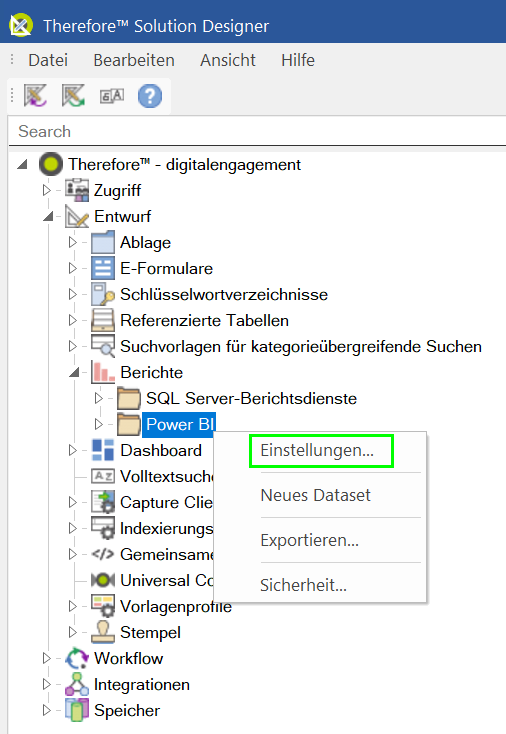Click the Volltextsuche AZ icon

pos(103,477)
